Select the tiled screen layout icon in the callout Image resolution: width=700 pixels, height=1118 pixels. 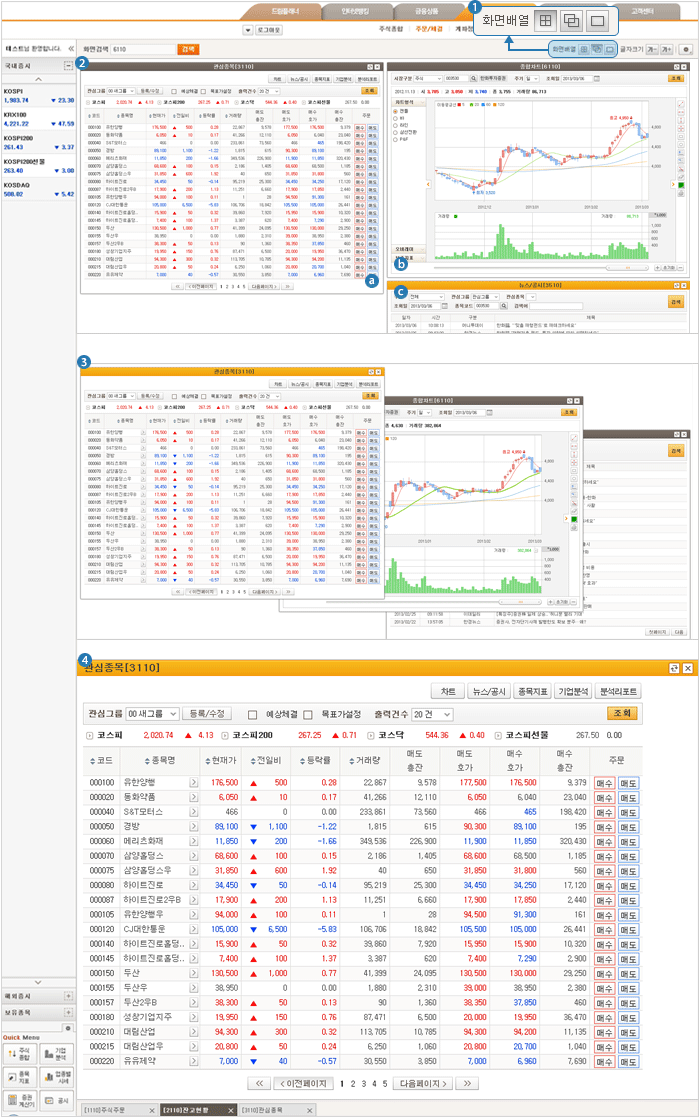click(x=545, y=21)
